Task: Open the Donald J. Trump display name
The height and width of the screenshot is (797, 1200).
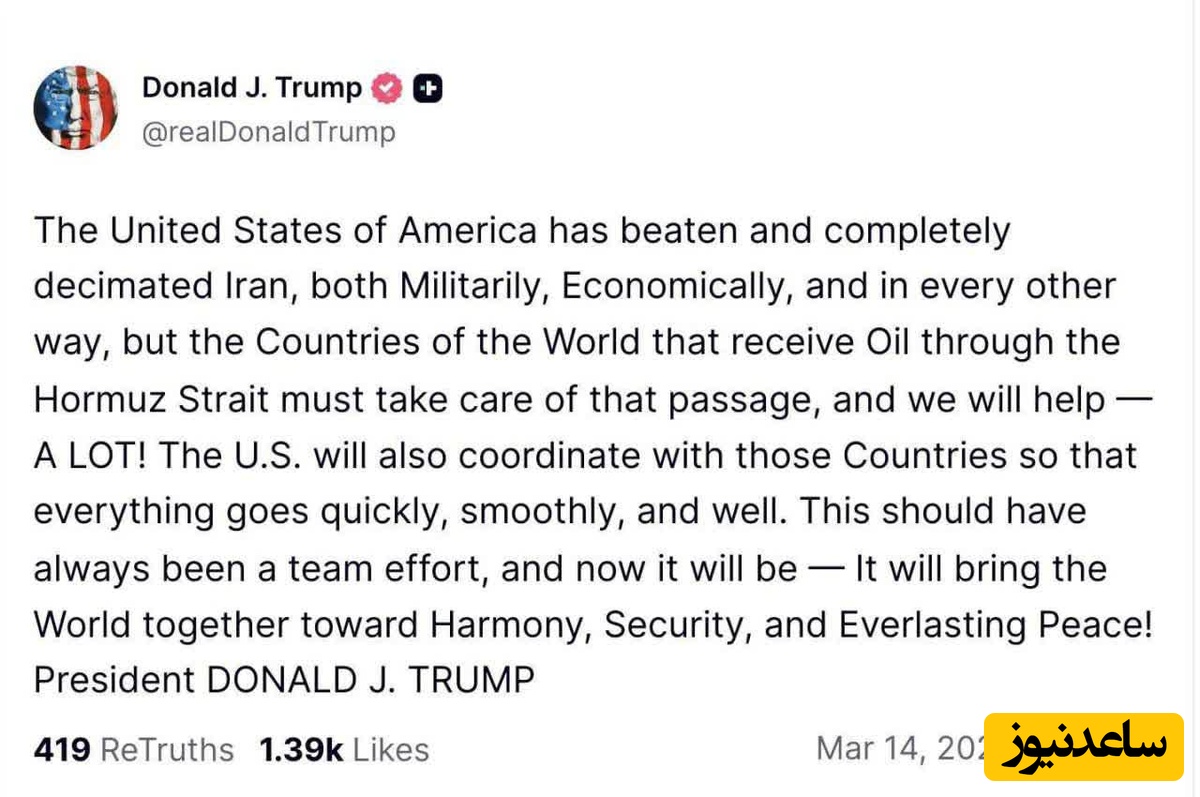Action: click(252, 88)
